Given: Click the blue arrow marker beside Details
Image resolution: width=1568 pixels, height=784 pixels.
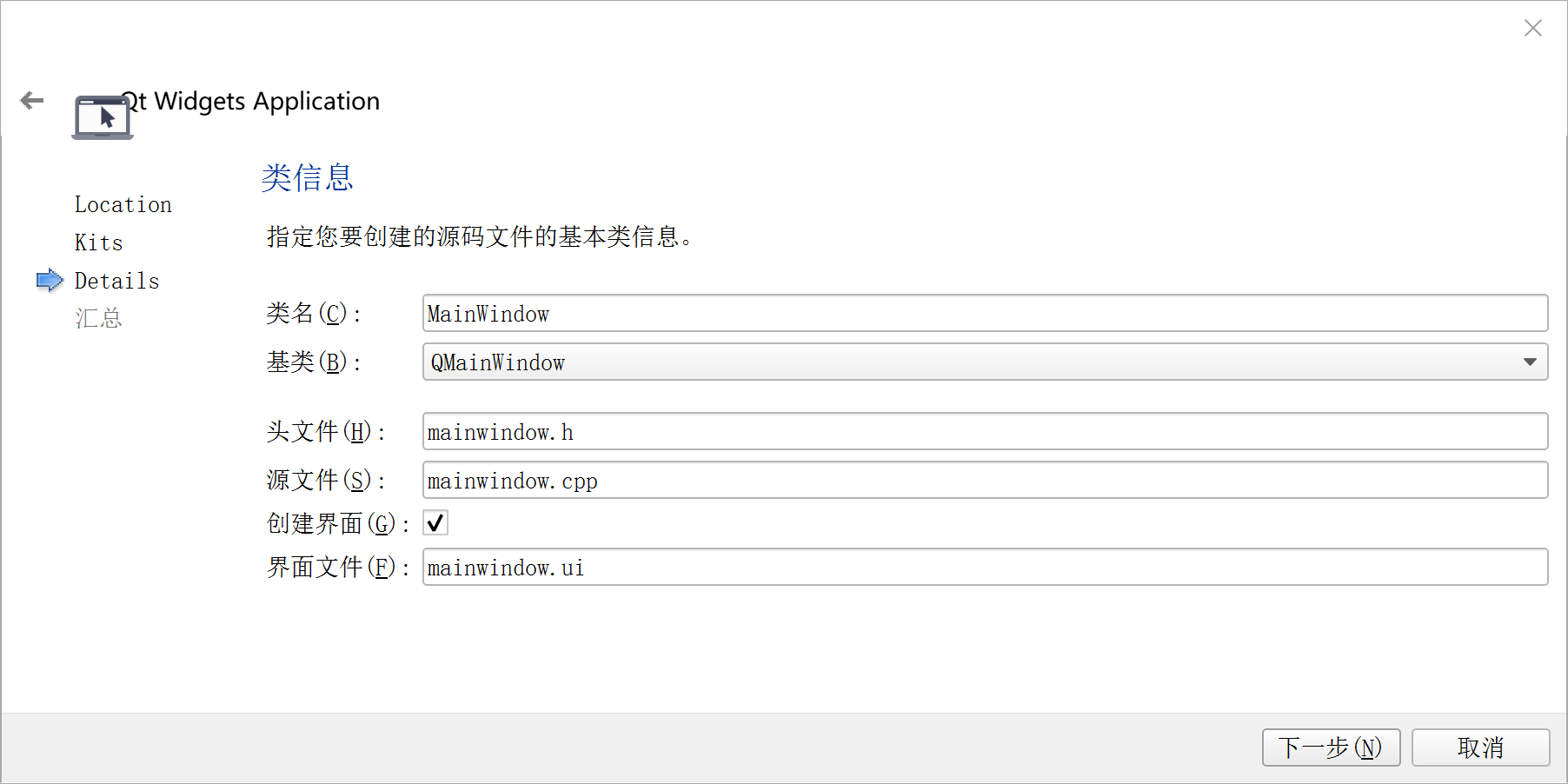Looking at the screenshot, I should click(50, 280).
